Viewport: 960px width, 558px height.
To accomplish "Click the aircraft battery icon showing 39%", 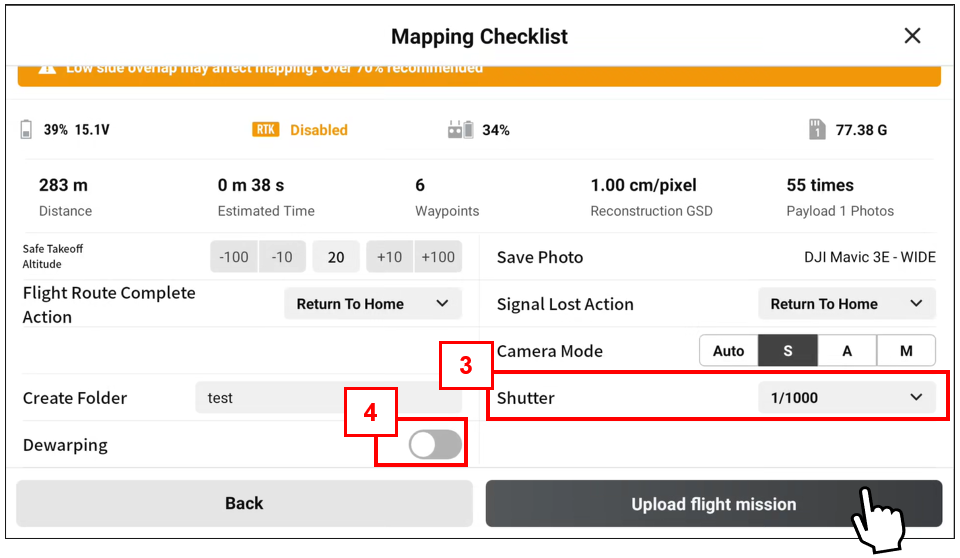I will 26,129.
